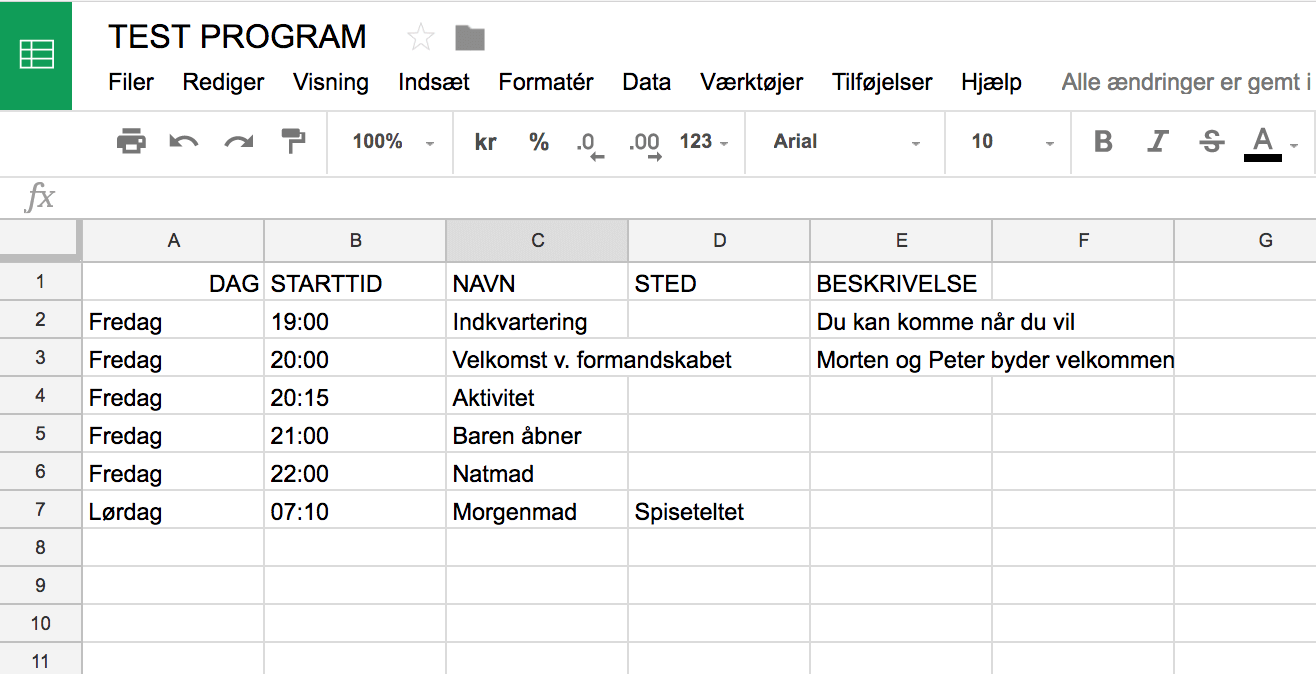This screenshot has height=674, width=1316.
Task: Star the TEST PROGRAM document
Action: coord(421,38)
